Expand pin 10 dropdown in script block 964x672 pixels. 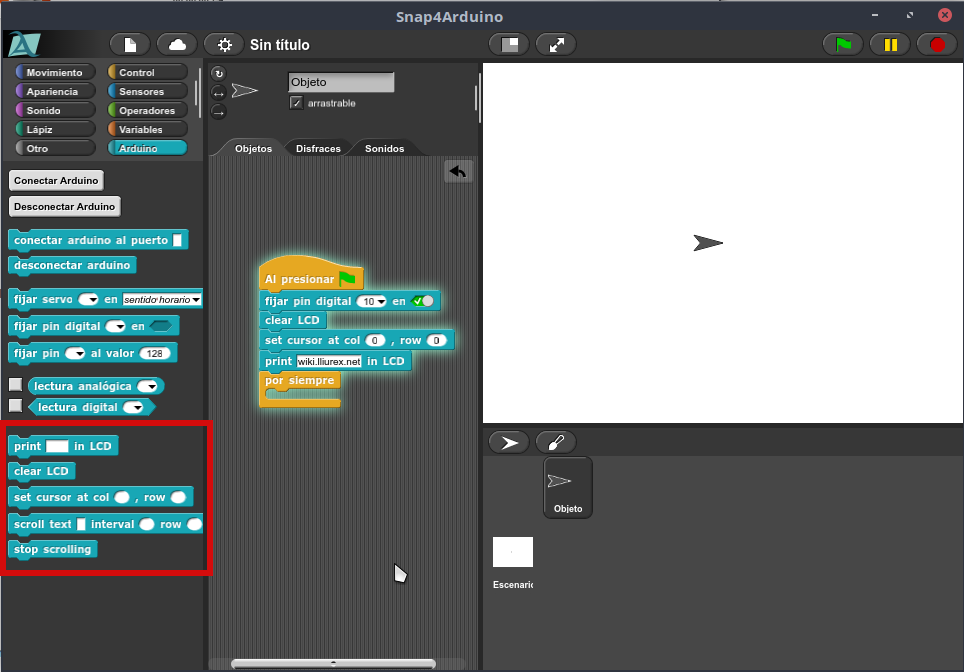tap(379, 301)
